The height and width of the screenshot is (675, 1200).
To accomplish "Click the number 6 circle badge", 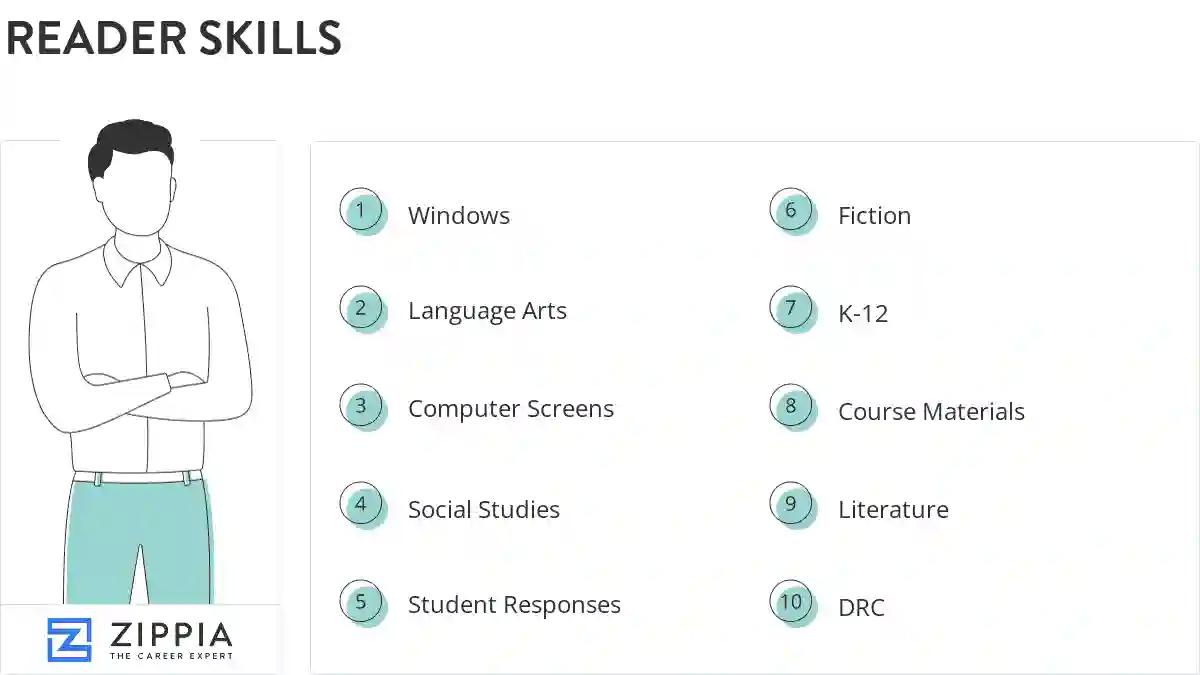I will [791, 211].
